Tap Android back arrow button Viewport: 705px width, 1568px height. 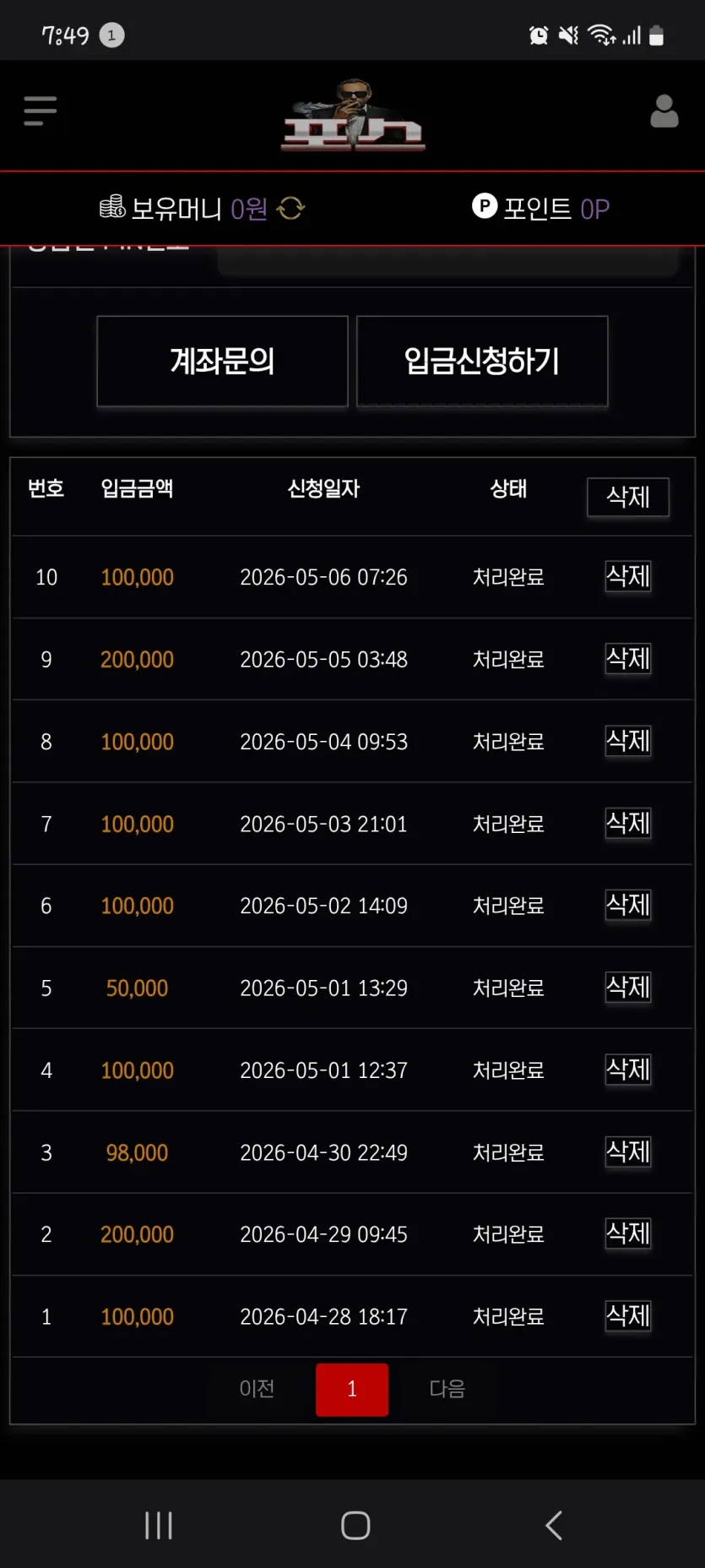coord(554,1525)
